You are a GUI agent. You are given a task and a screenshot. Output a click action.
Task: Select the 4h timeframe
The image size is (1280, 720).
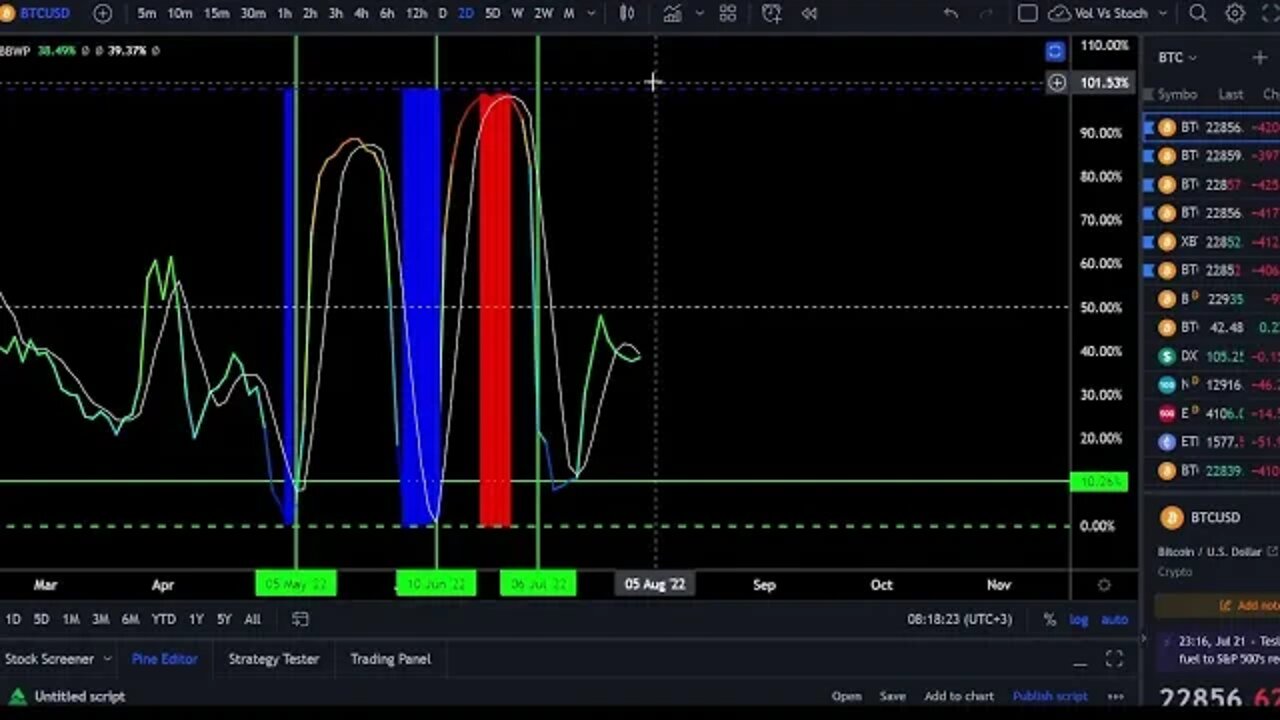(x=361, y=13)
